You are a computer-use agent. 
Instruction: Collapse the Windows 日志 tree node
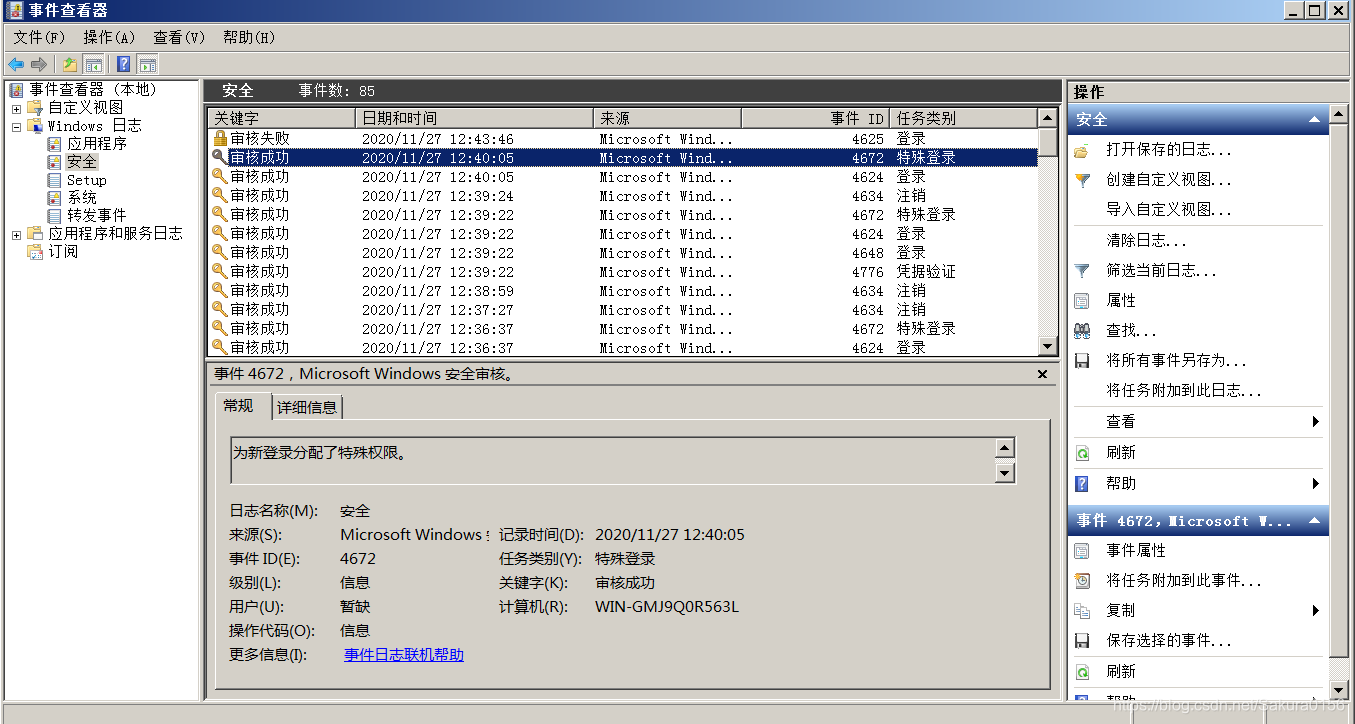(16, 126)
